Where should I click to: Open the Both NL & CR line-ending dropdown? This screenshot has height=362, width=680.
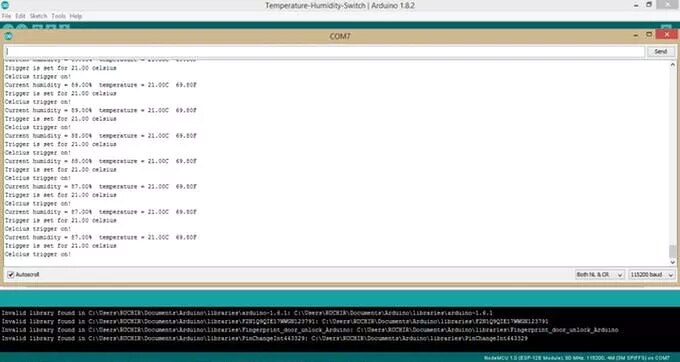point(599,274)
